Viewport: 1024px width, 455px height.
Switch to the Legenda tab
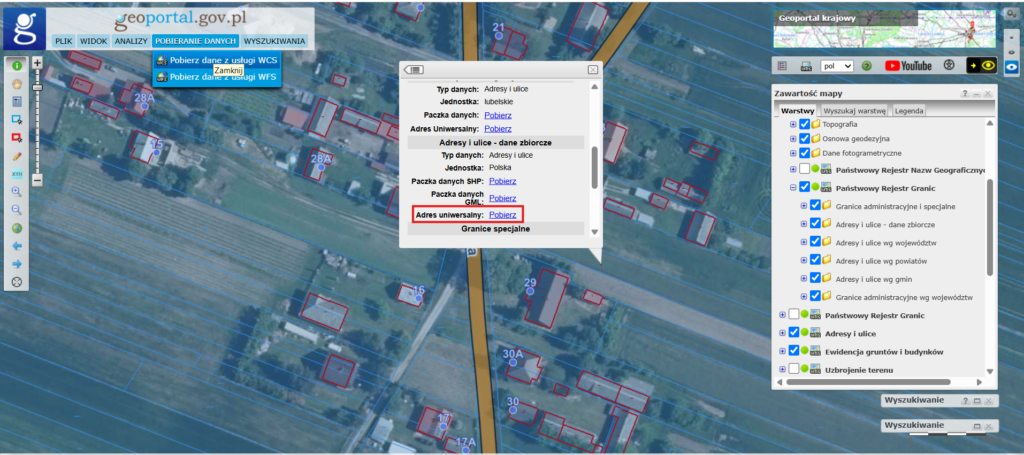pyautogui.click(x=909, y=110)
